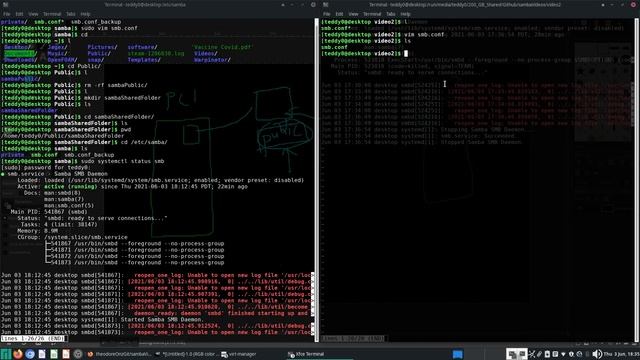Click 'Started Samba SMB Daemon.' log line
This screenshot has width=640, height=360.
click(161, 320)
